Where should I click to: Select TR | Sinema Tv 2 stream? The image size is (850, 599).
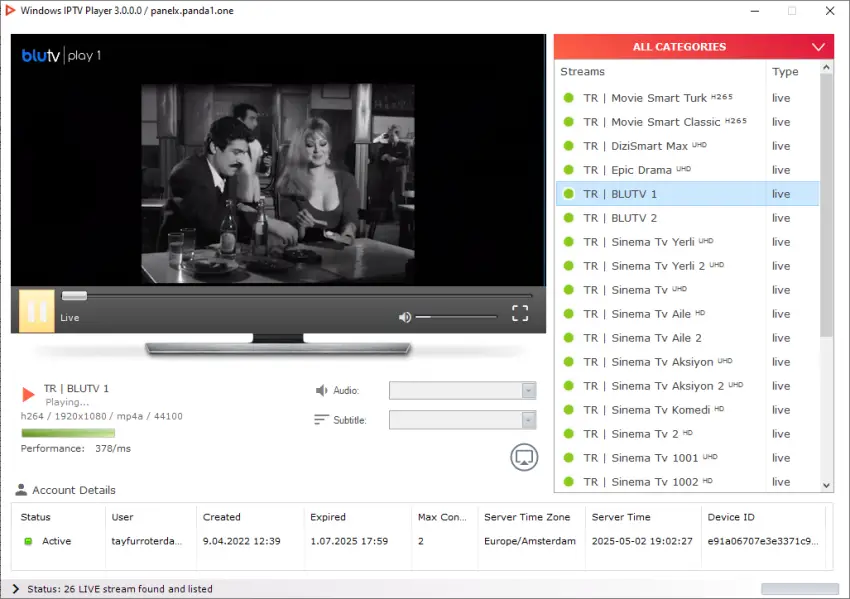click(x=687, y=434)
